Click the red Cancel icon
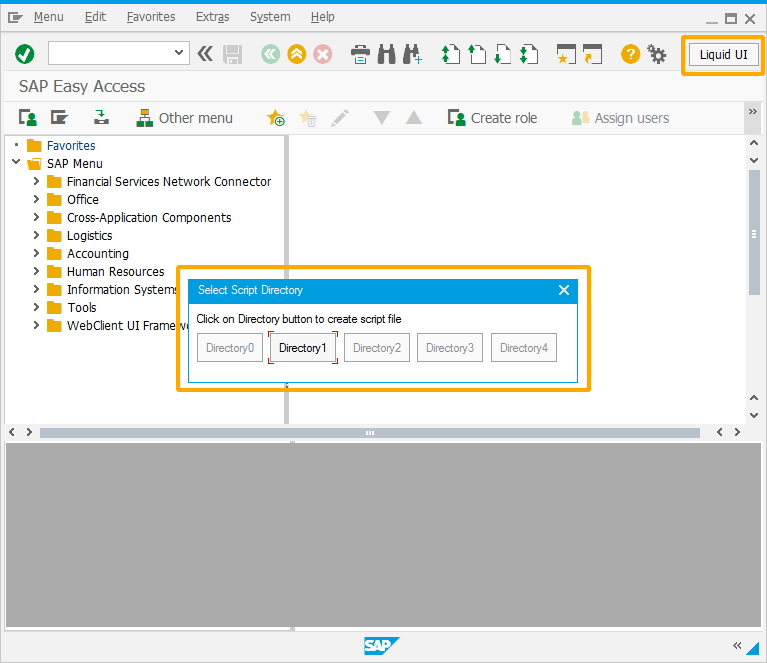This screenshot has width=767, height=663. (x=322, y=54)
